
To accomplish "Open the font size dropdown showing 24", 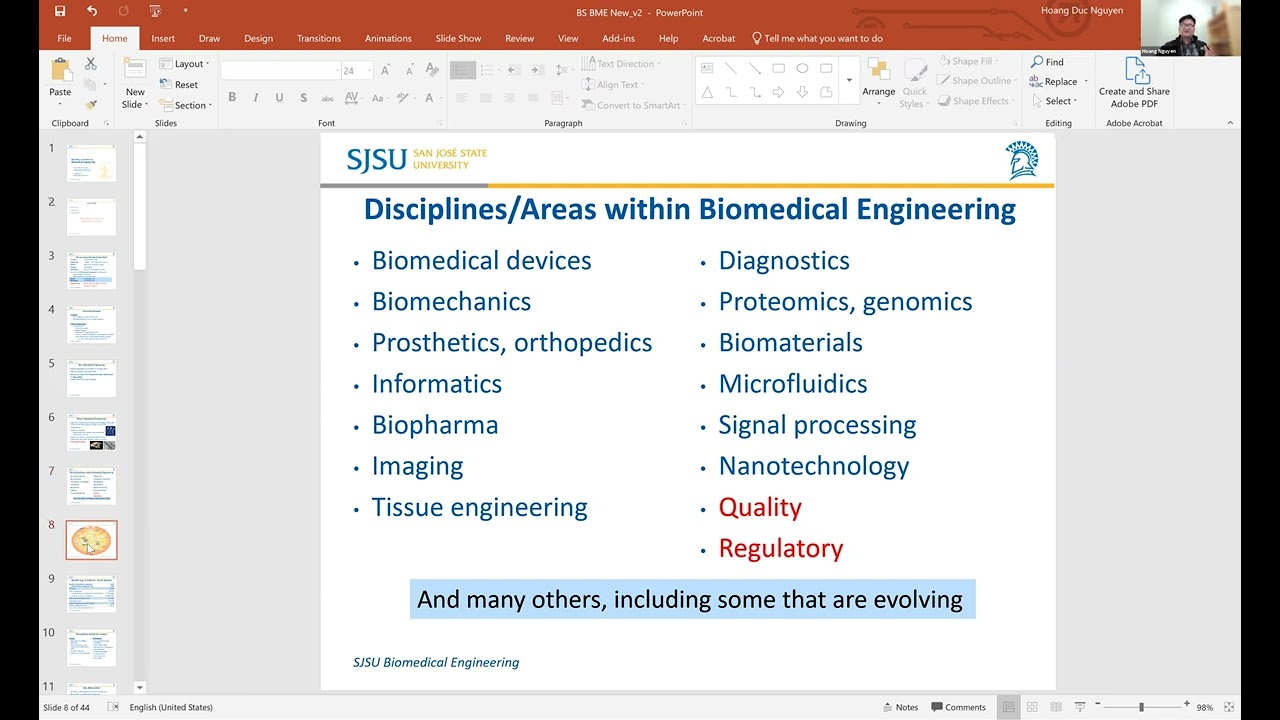I will 357,71.
